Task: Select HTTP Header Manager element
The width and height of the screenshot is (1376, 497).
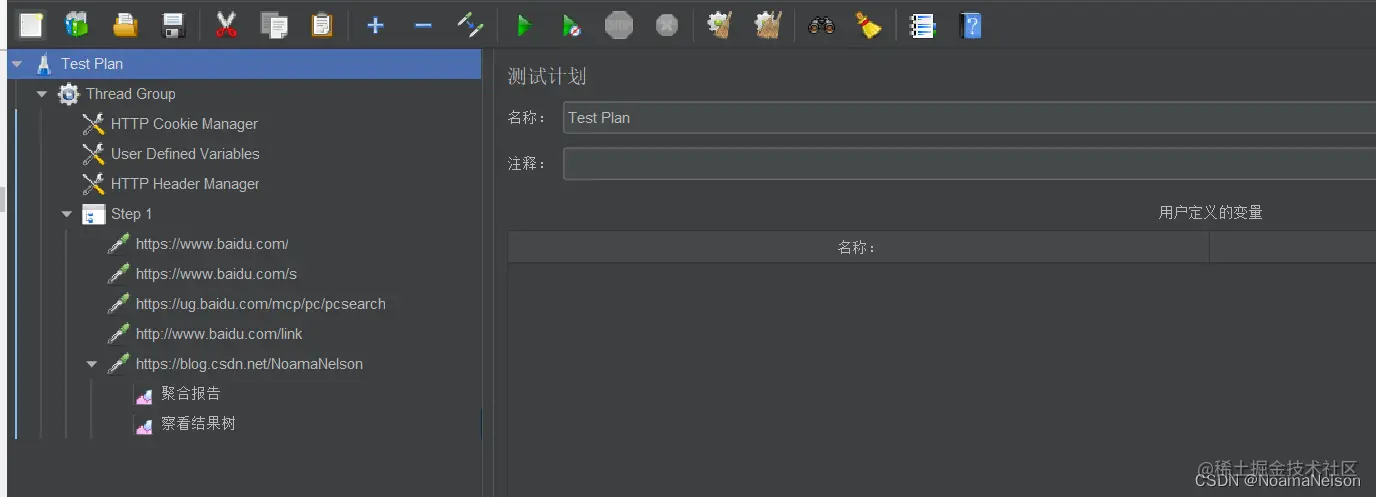Action: point(185,184)
